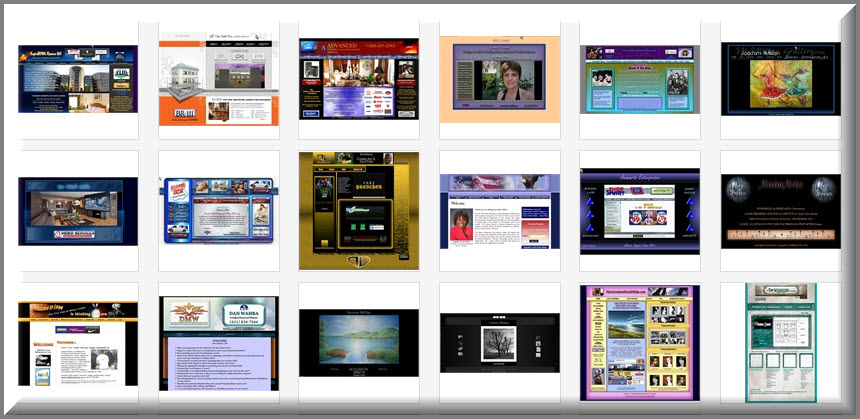Select the thumbnail with woman in red jacket
Image resolution: width=860 pixels, height=419 pixels.
pyautogui.click(x=500, y=211)
